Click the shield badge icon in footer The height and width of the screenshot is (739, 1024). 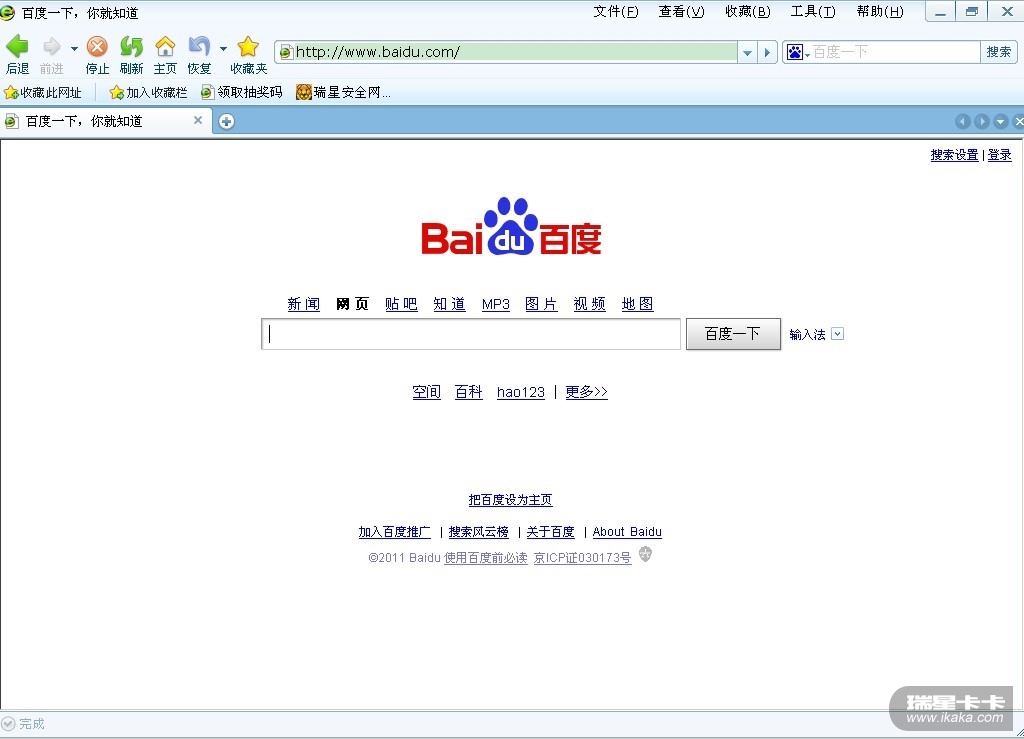pyautogui.click(x=645, y=555)
